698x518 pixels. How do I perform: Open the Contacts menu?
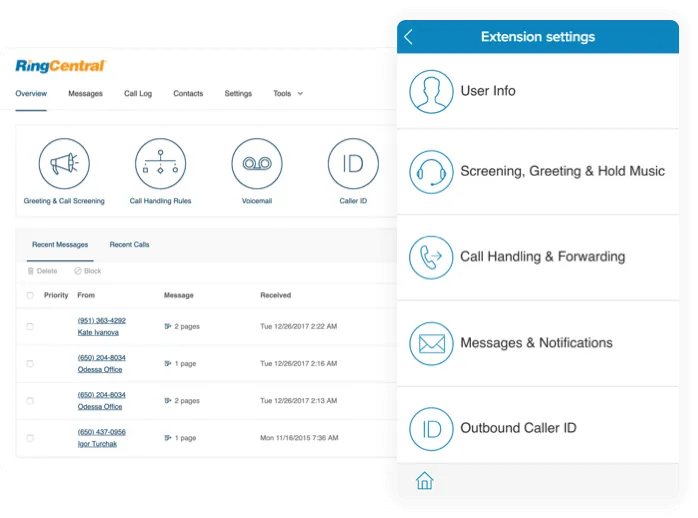[x=188, y=94]
